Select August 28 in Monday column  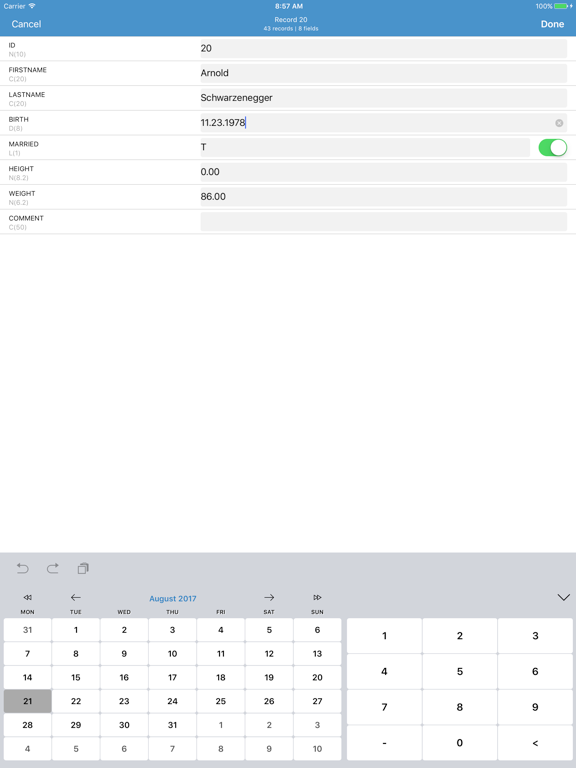(x=27, y=725)
